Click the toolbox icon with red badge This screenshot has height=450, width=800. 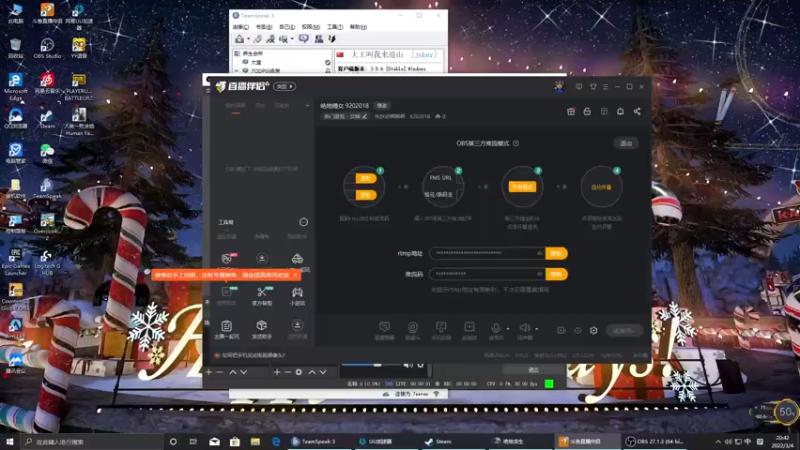(227, 258)
